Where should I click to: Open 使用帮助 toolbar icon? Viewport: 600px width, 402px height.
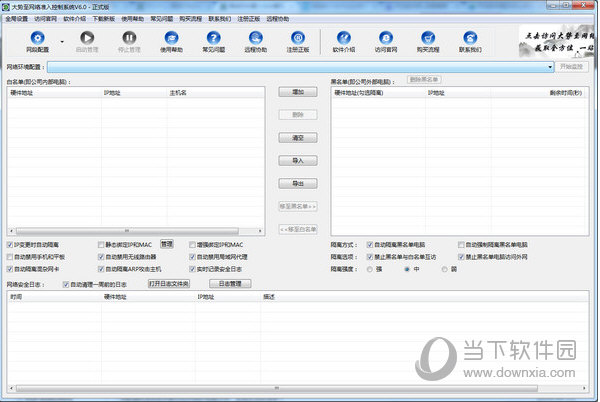tap(169, 41)
